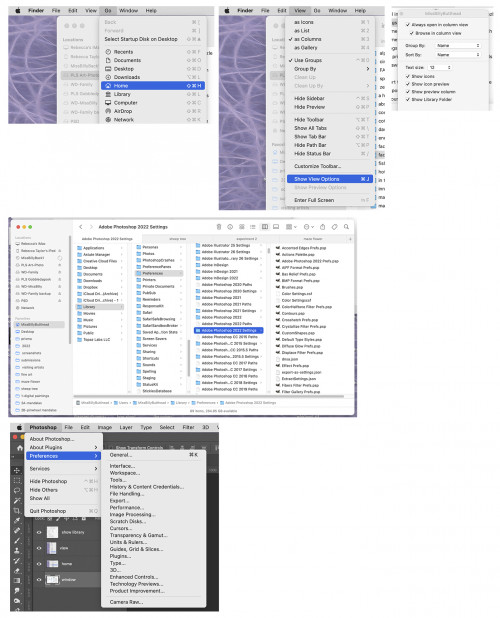The image size is (500, 618).
Task: Select the 'home' layer thumbnail
Action: point(52,564)
